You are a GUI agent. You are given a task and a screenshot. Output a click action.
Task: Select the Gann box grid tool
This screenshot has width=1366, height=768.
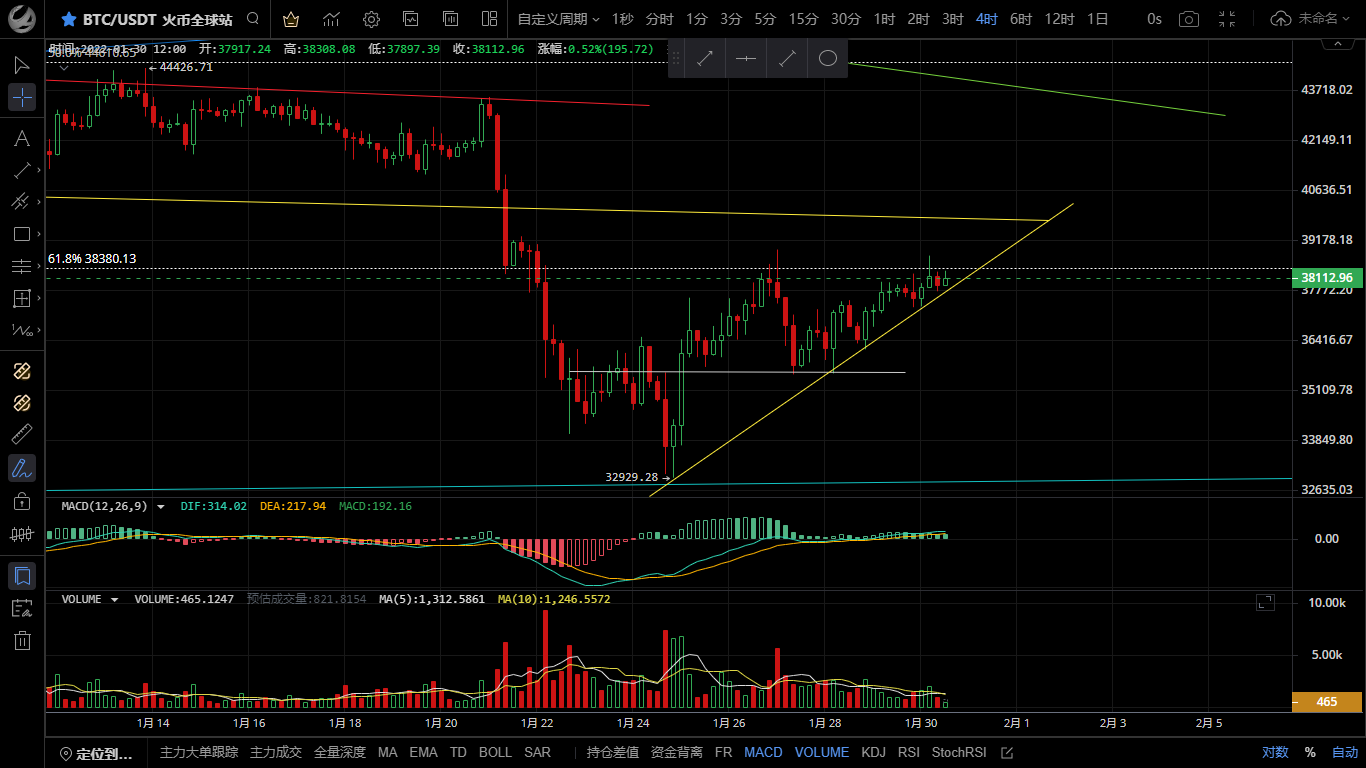coord(22,298)
